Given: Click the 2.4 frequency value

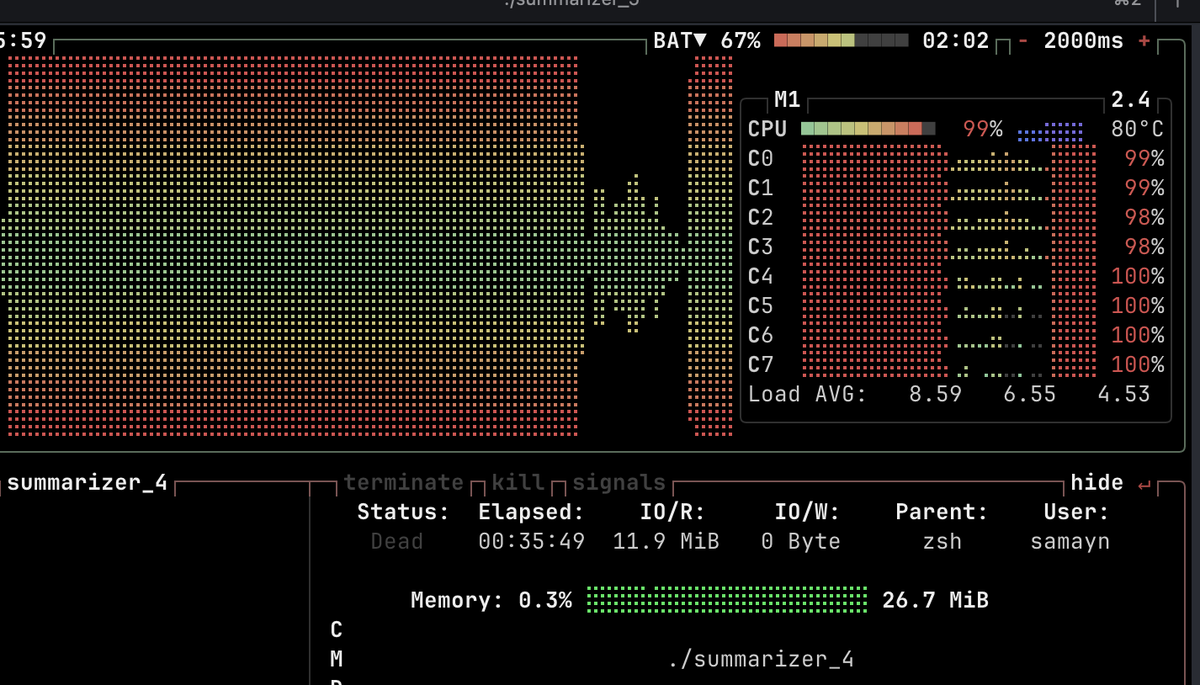Looking at the screenshot, I should pos(1131,100).
